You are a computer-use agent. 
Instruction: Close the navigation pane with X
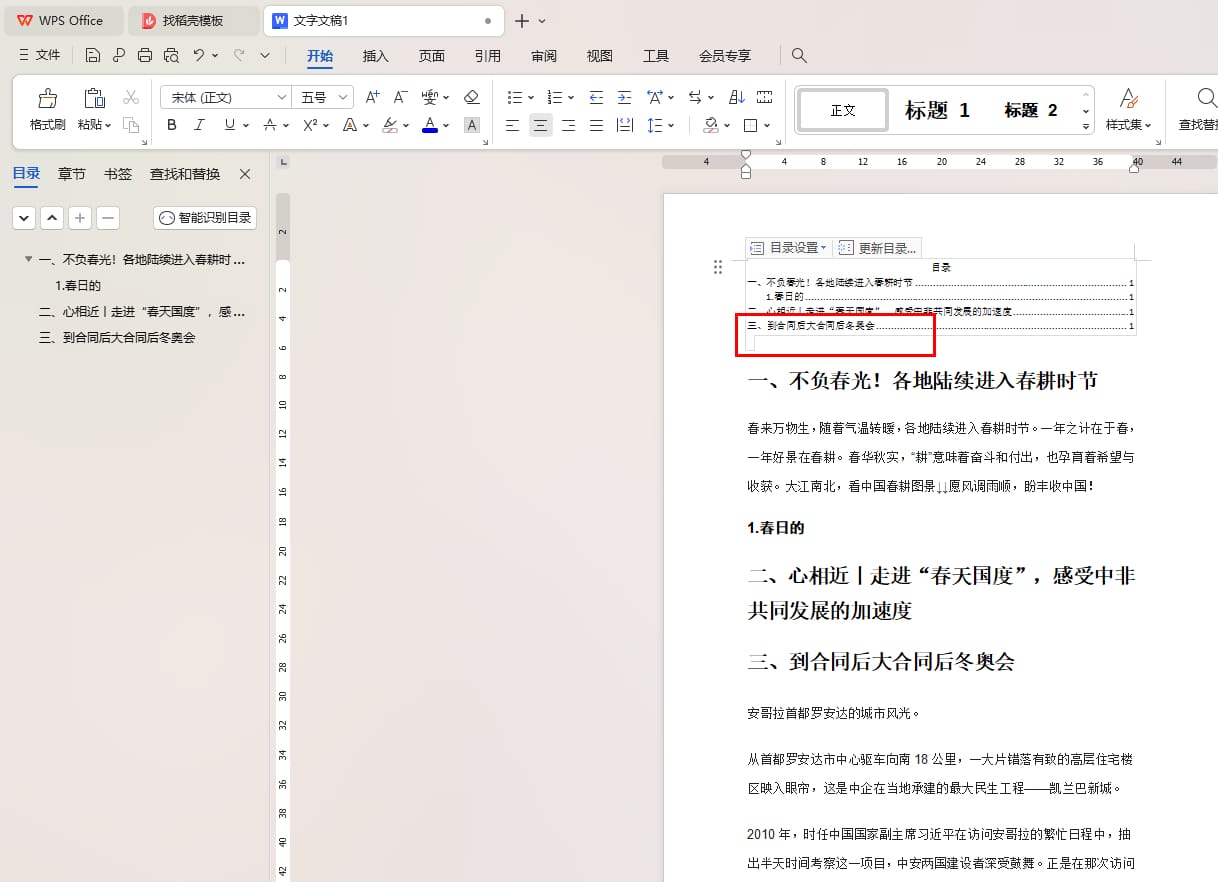pos(245,174)
